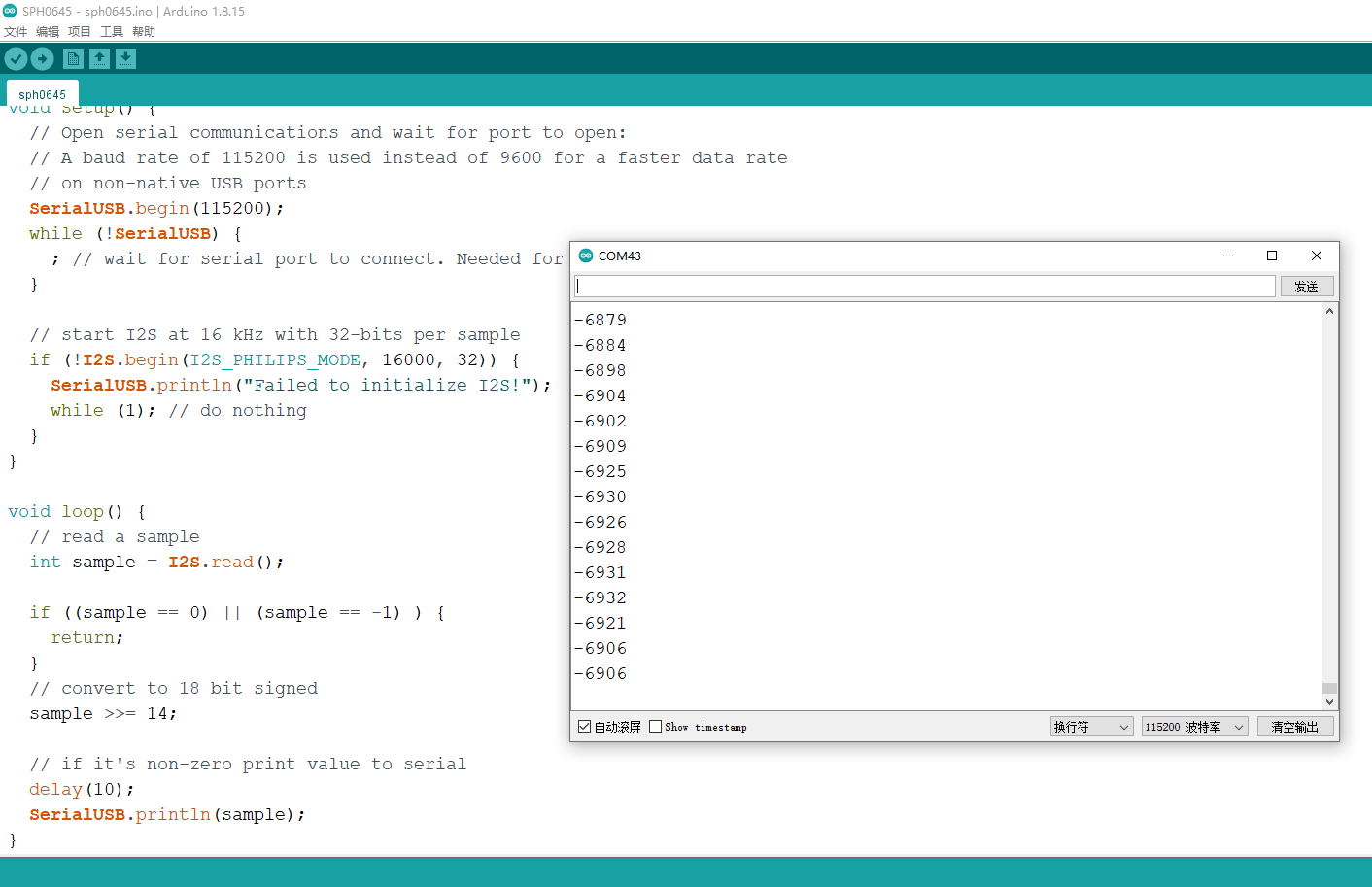
Task: Minimize the COM43 serial monitor window
Action: point(1228,256)
